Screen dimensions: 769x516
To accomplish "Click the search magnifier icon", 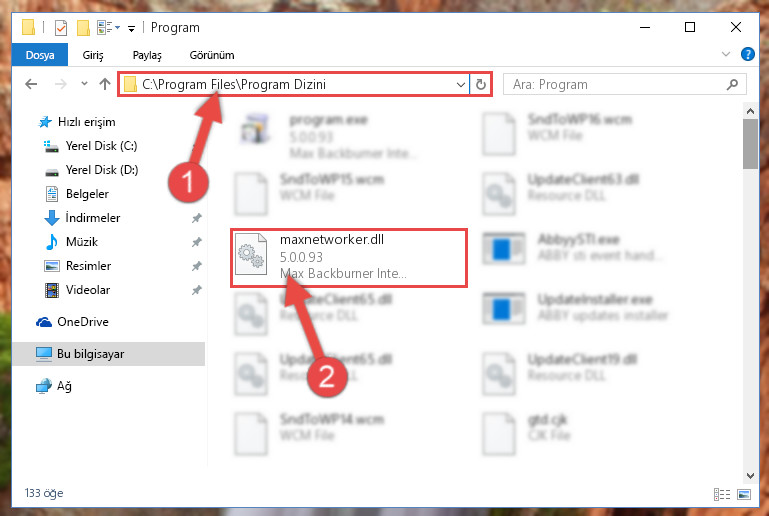I will [732, 84].
